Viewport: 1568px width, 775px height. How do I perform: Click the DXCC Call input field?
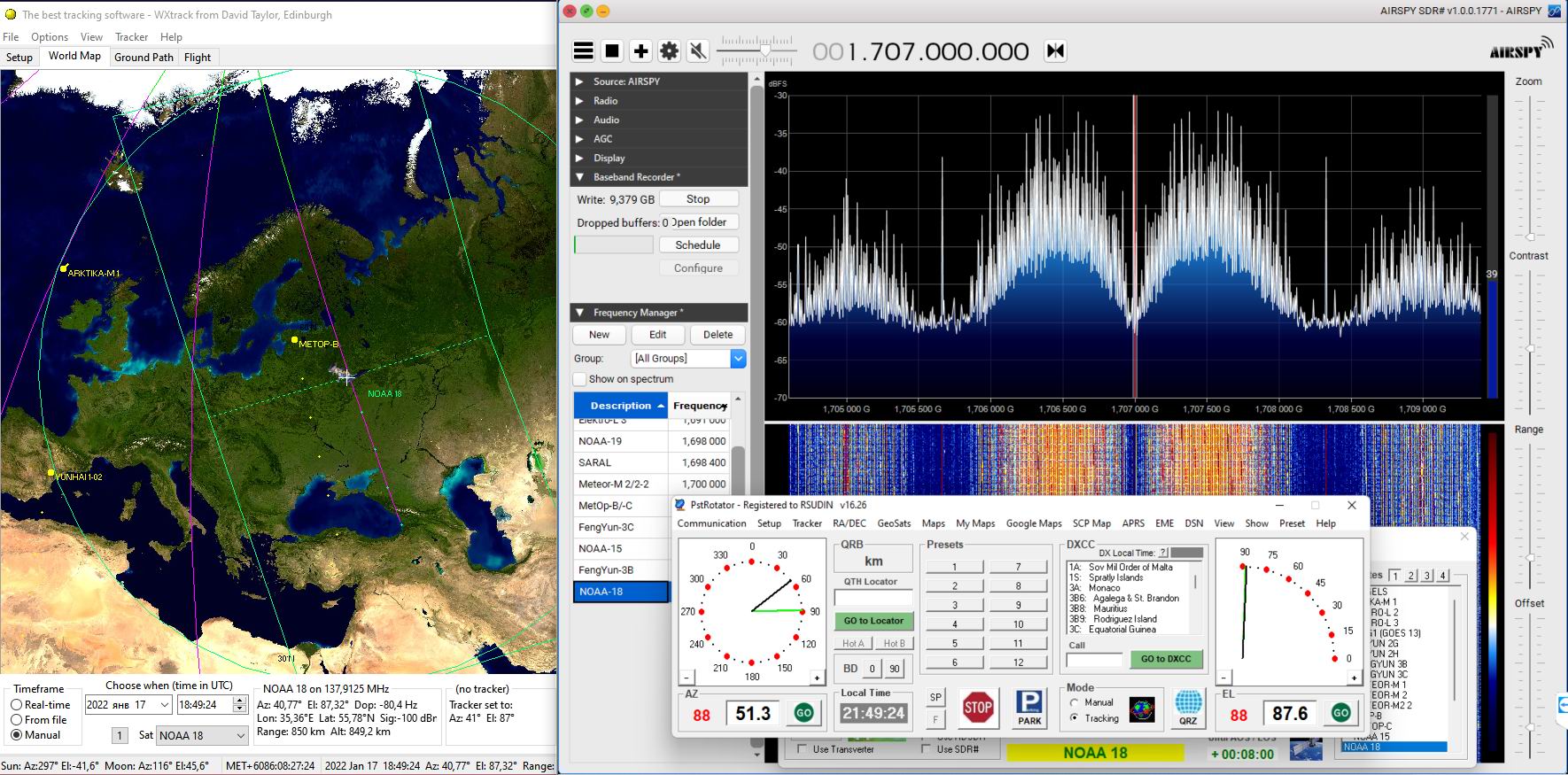[1095, 660]
